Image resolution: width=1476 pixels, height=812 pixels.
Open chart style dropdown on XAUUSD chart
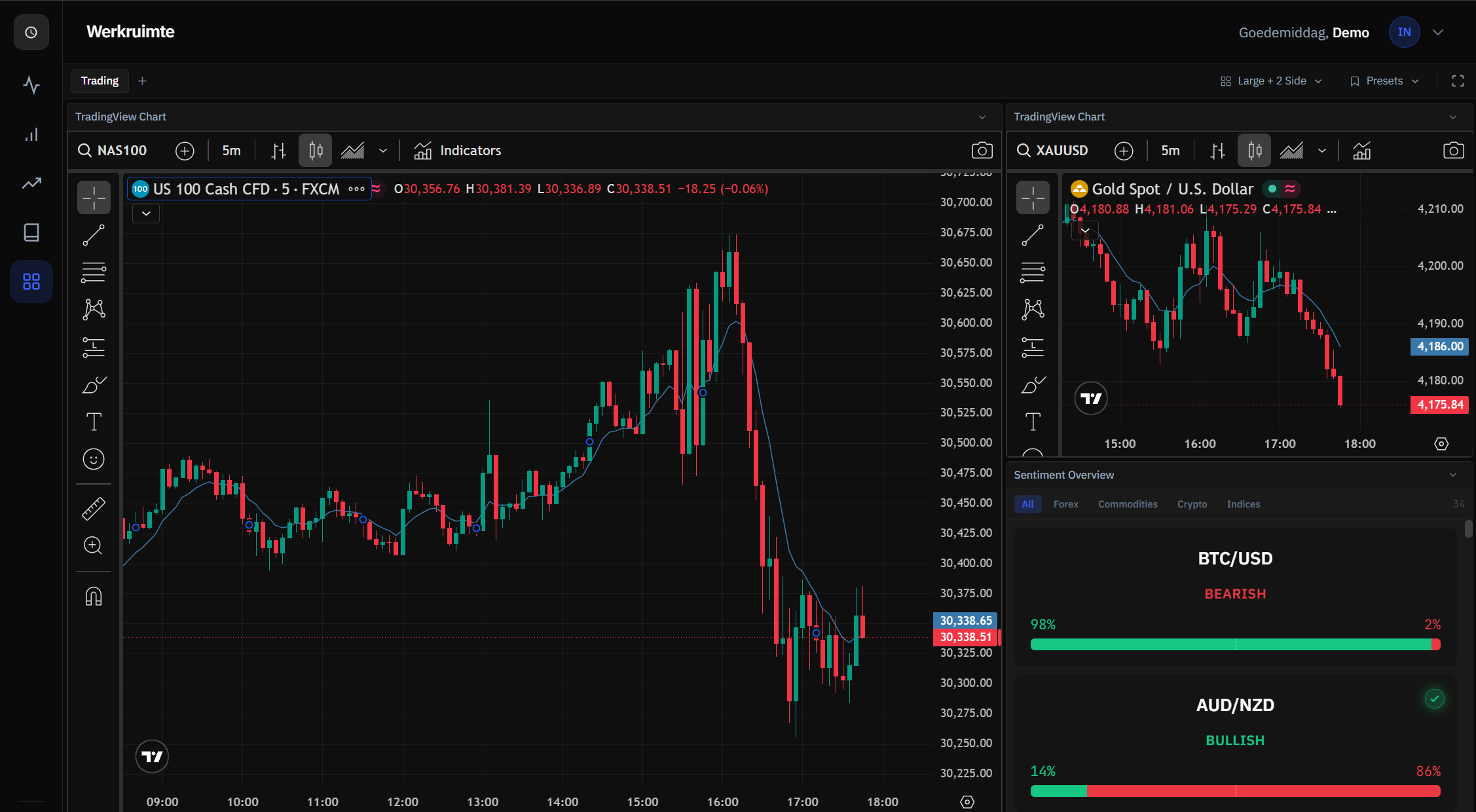point(1322,151)
